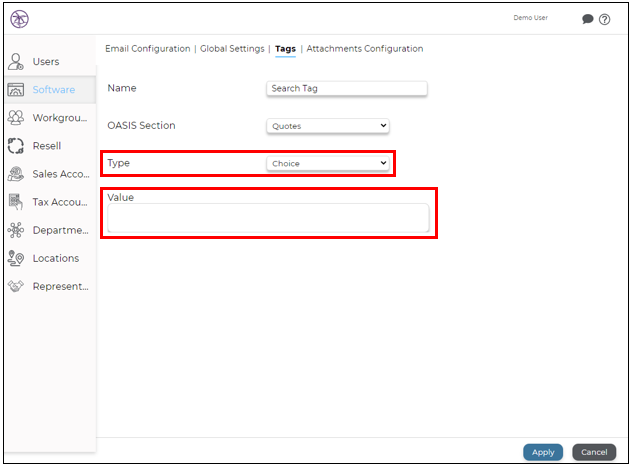Viewport: 634px width, 469px height.
Task: Focus the Name field containing Search Tag
Action: click(x=347, y=88)
